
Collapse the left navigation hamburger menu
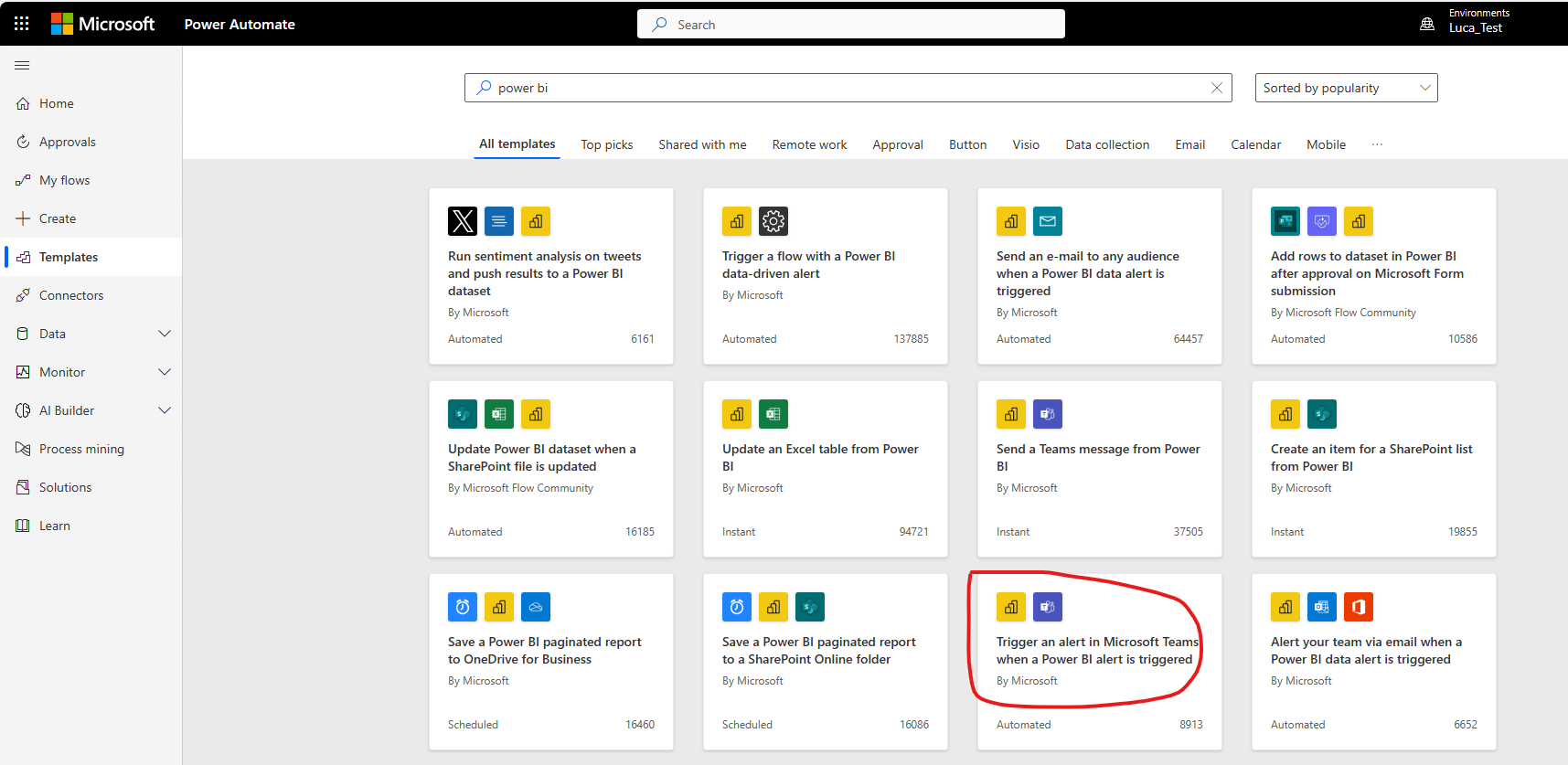[22, 65]
